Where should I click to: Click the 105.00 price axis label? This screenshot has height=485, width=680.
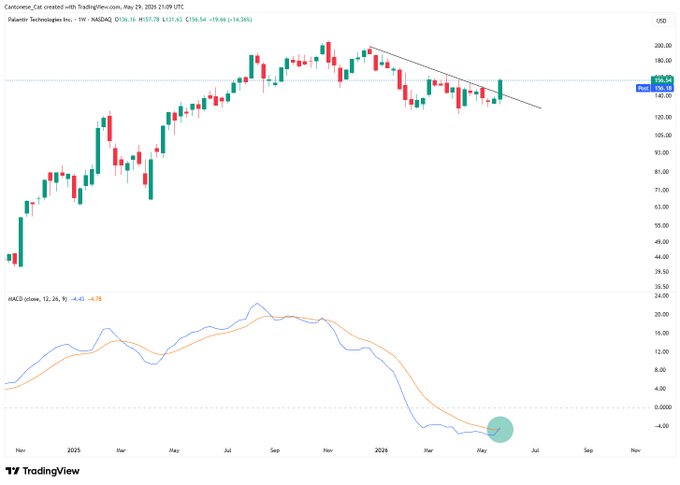[663, 135]
